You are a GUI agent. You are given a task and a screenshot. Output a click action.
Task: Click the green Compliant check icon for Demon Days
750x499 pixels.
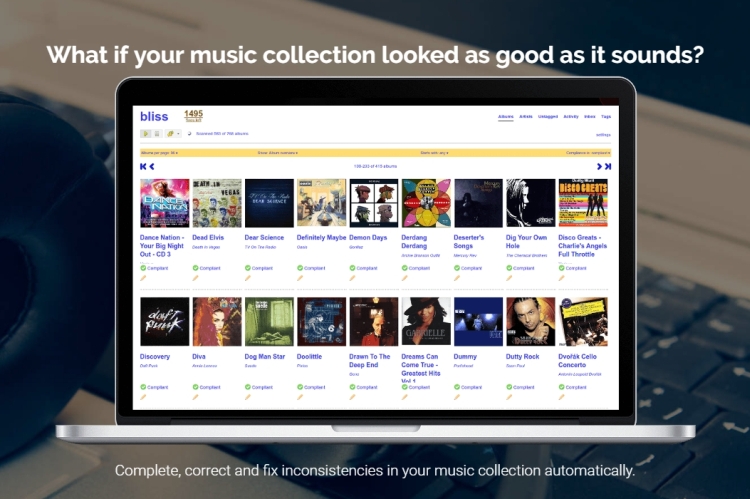353,268
